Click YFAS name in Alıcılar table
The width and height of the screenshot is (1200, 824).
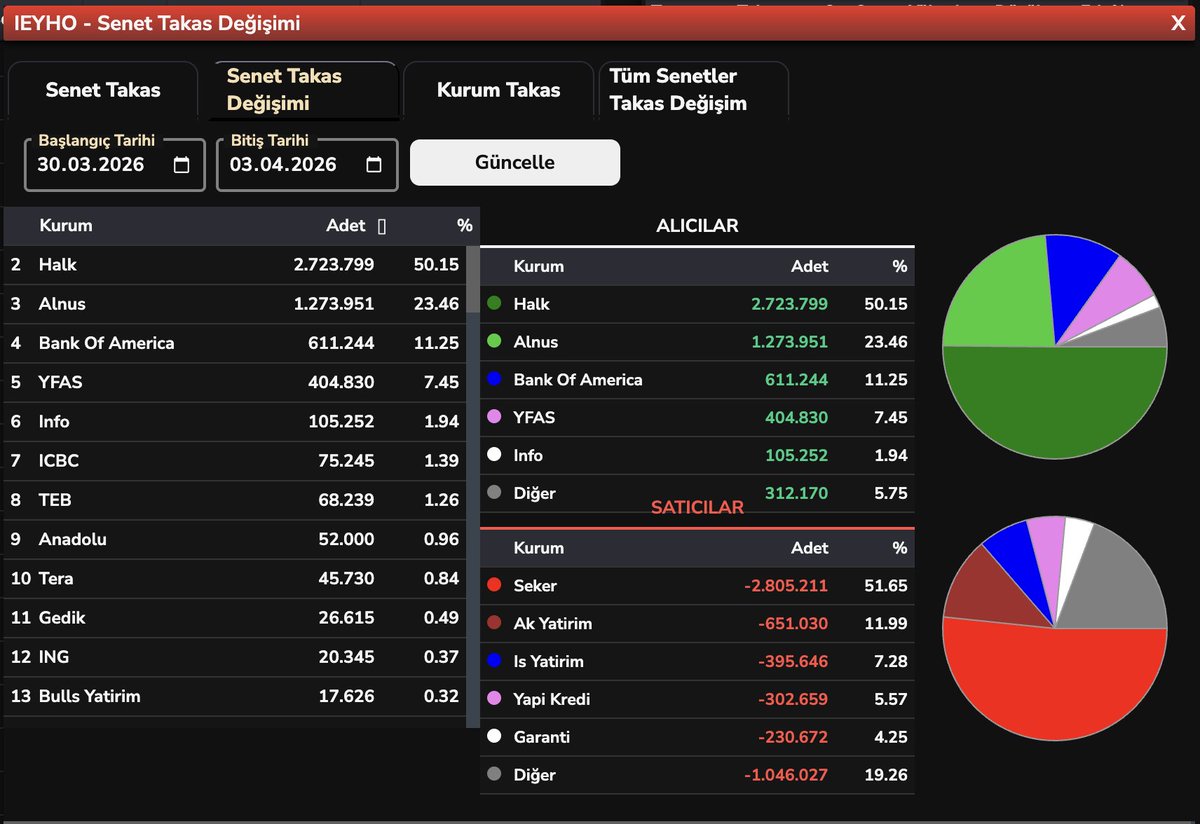[534, 418]
